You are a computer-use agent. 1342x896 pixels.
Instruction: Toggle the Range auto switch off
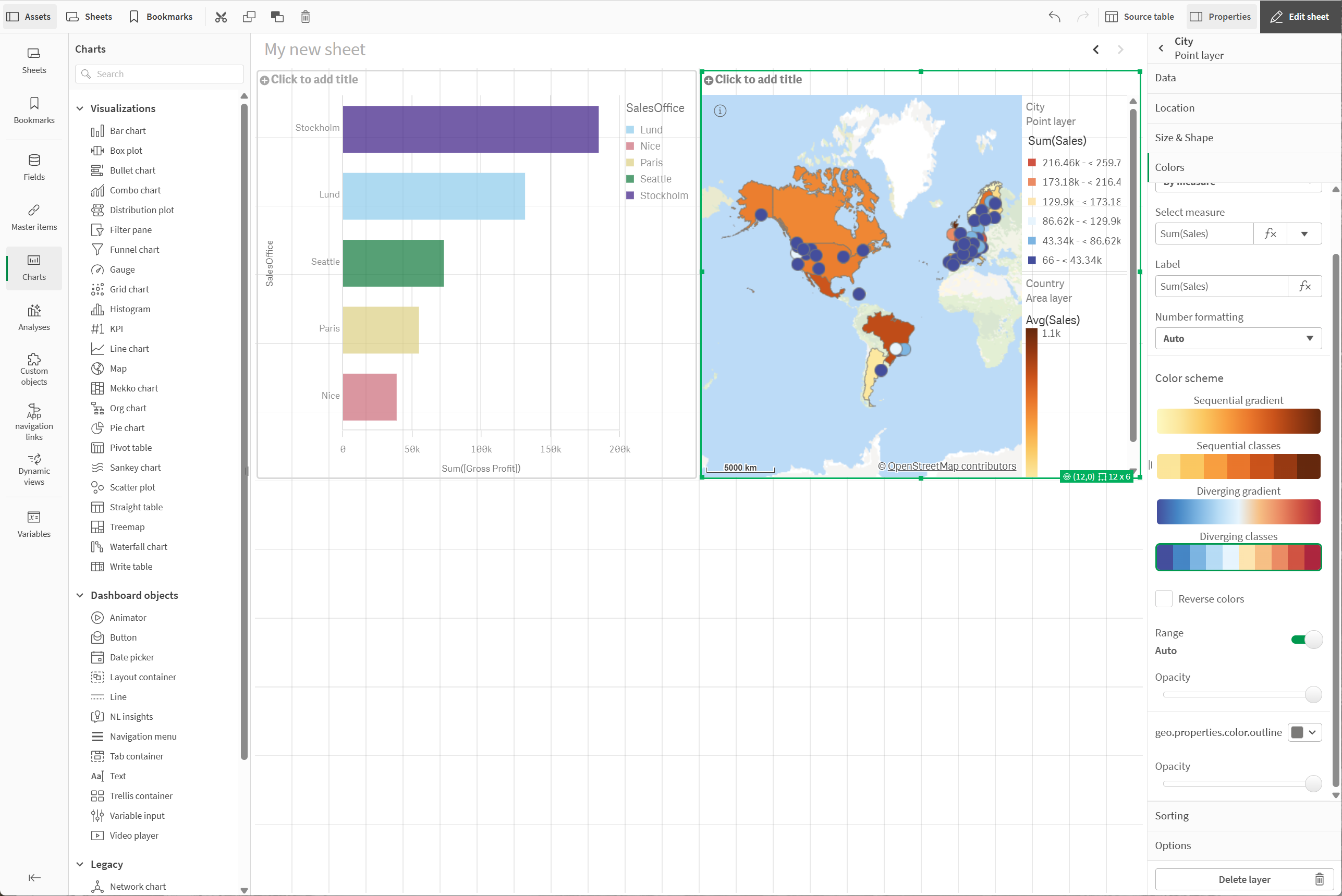tap(1307, 640)
